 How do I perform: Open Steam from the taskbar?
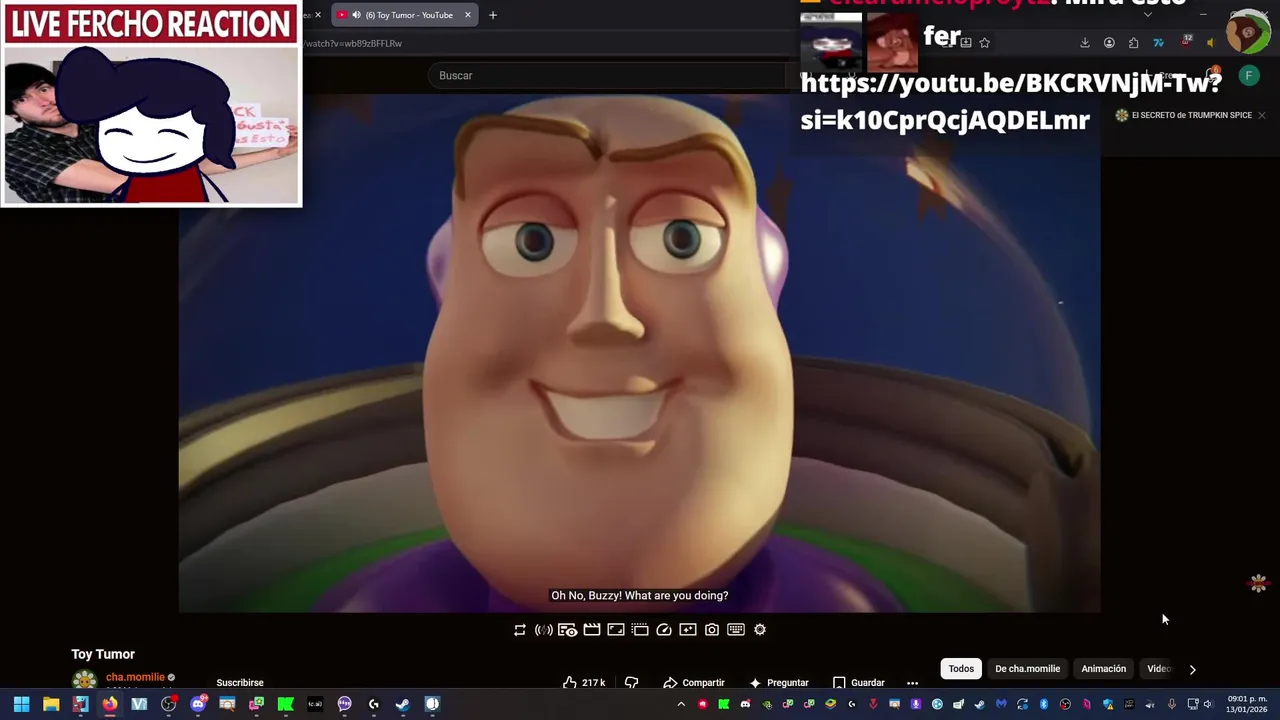coord(403,704)
